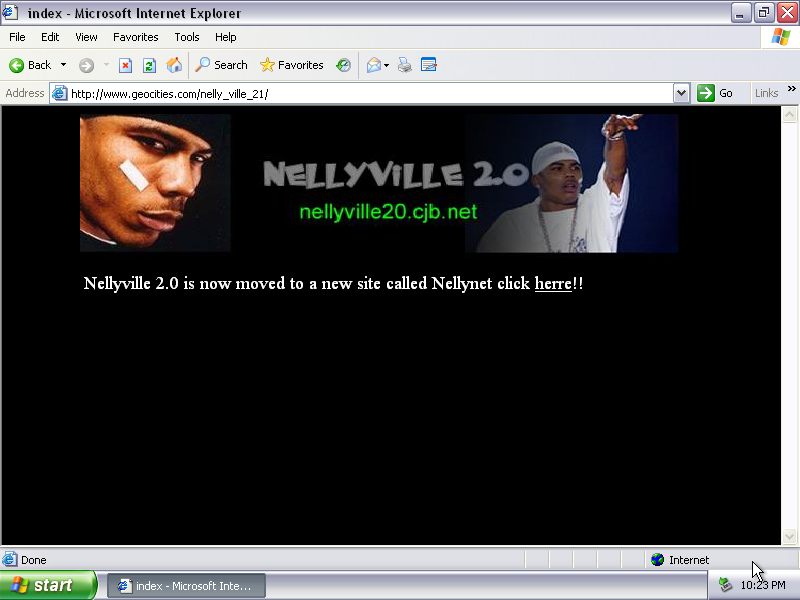The image size is (800, 600).
Task: Go to the Home page icon
Action: [174, 65]
